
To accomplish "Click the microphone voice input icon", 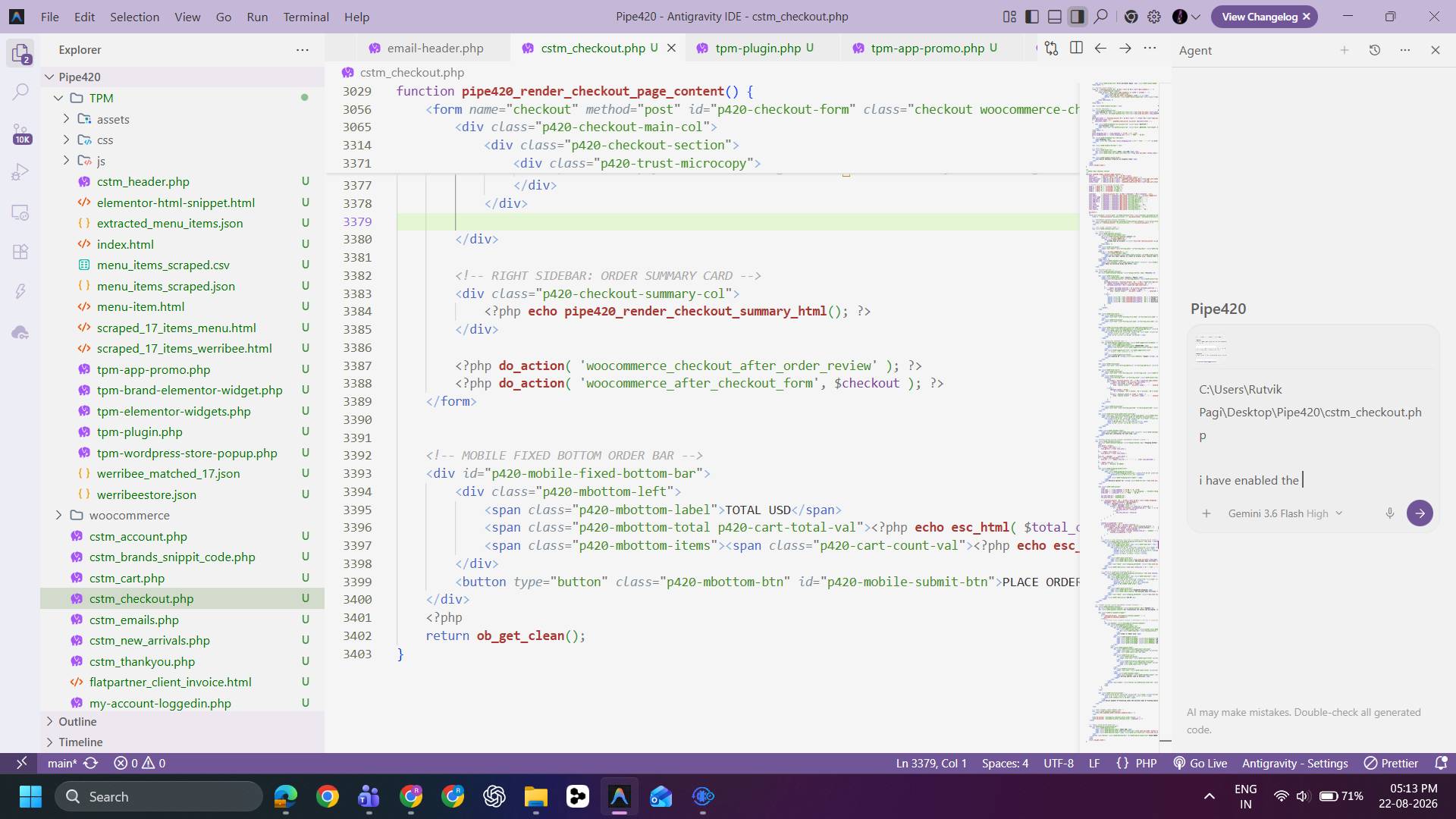I will [1390, 513].
